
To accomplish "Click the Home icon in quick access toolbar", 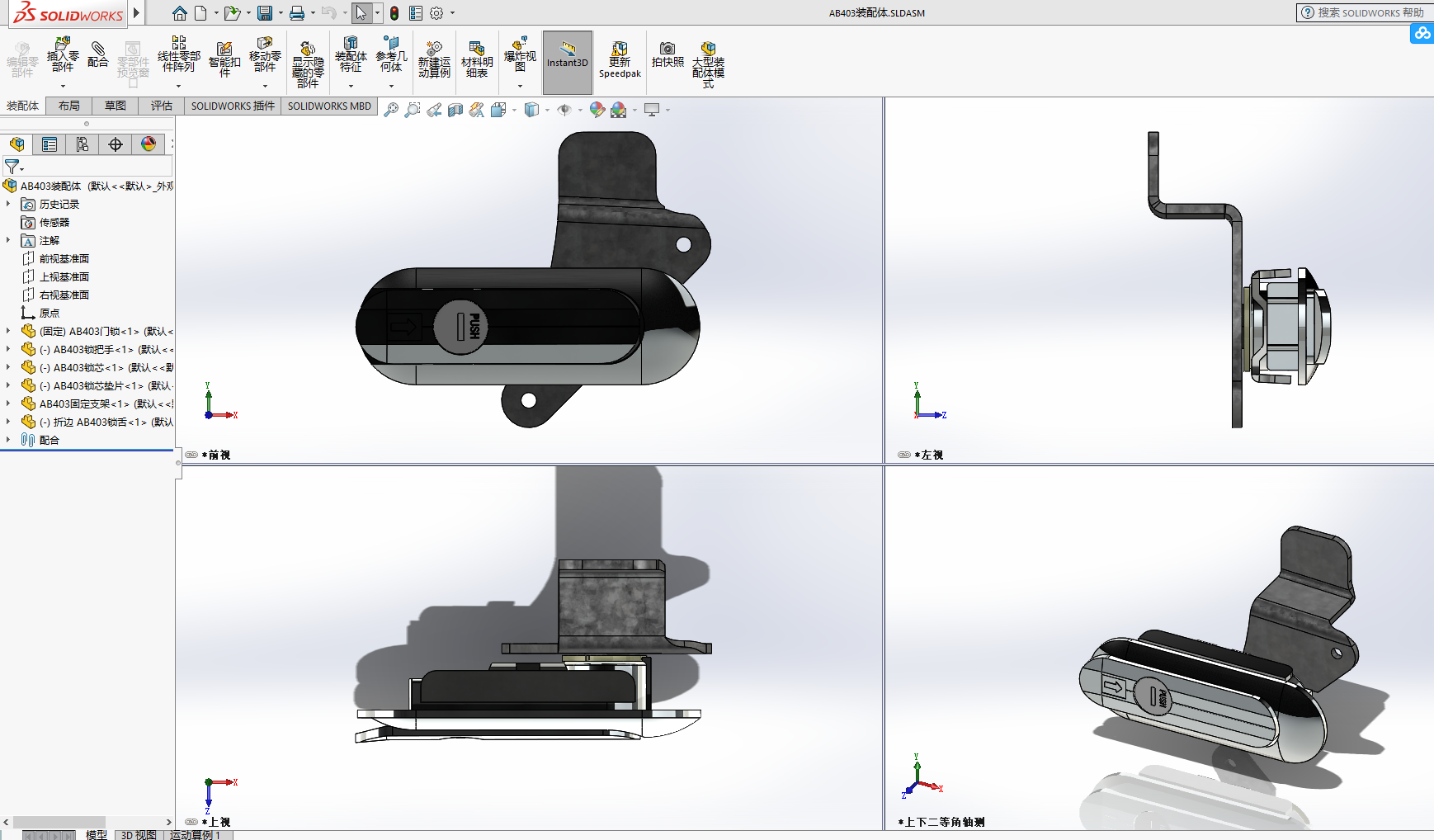I will 180,13.
